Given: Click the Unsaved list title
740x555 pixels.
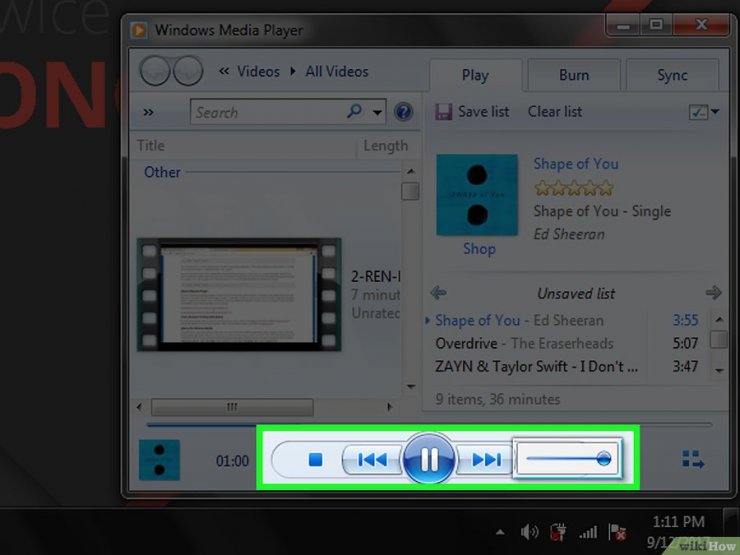Looking at the screenshot, I should 576,294.
